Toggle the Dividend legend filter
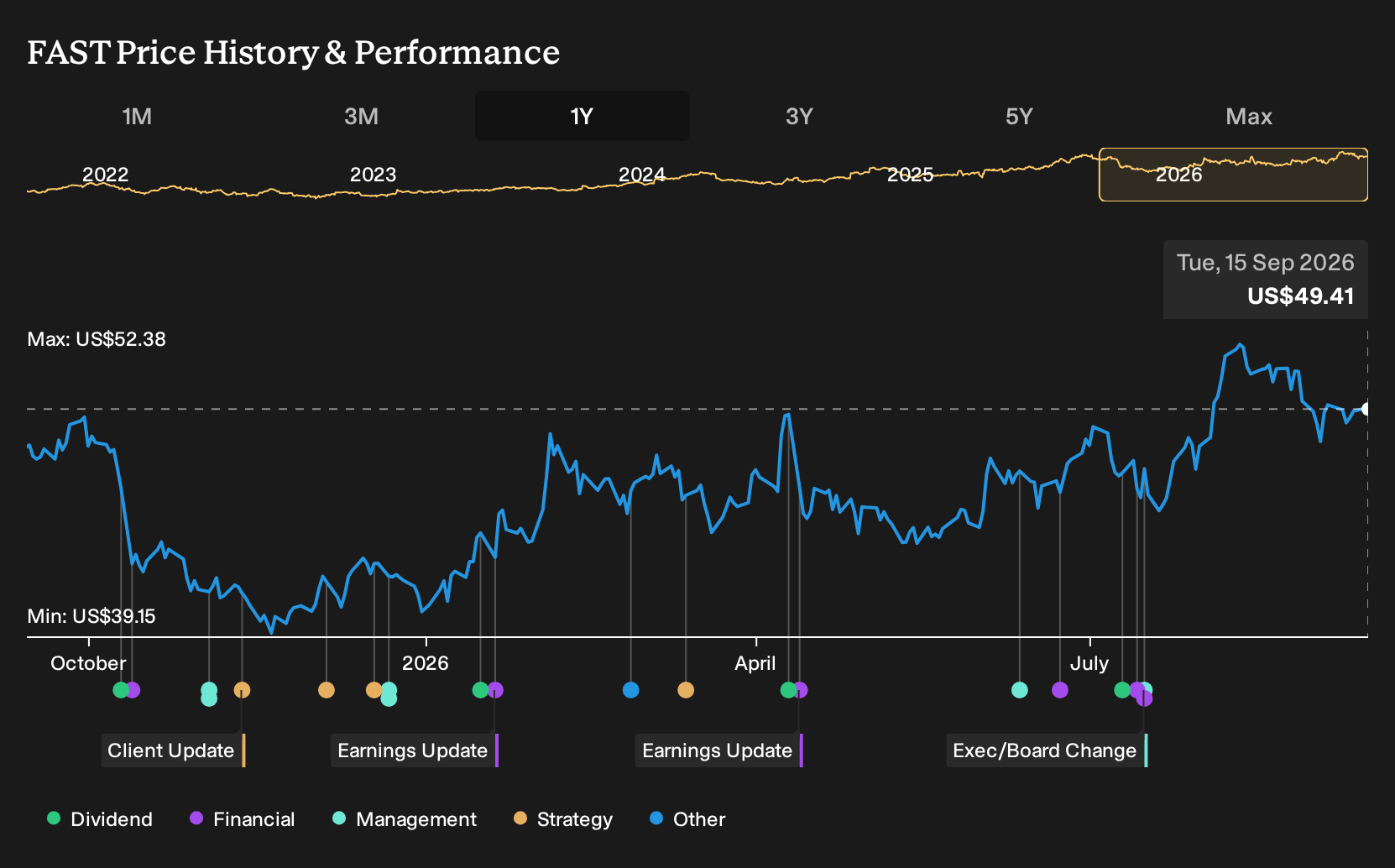The width and height of the screenshot is (1395, 868). [99, 819]
